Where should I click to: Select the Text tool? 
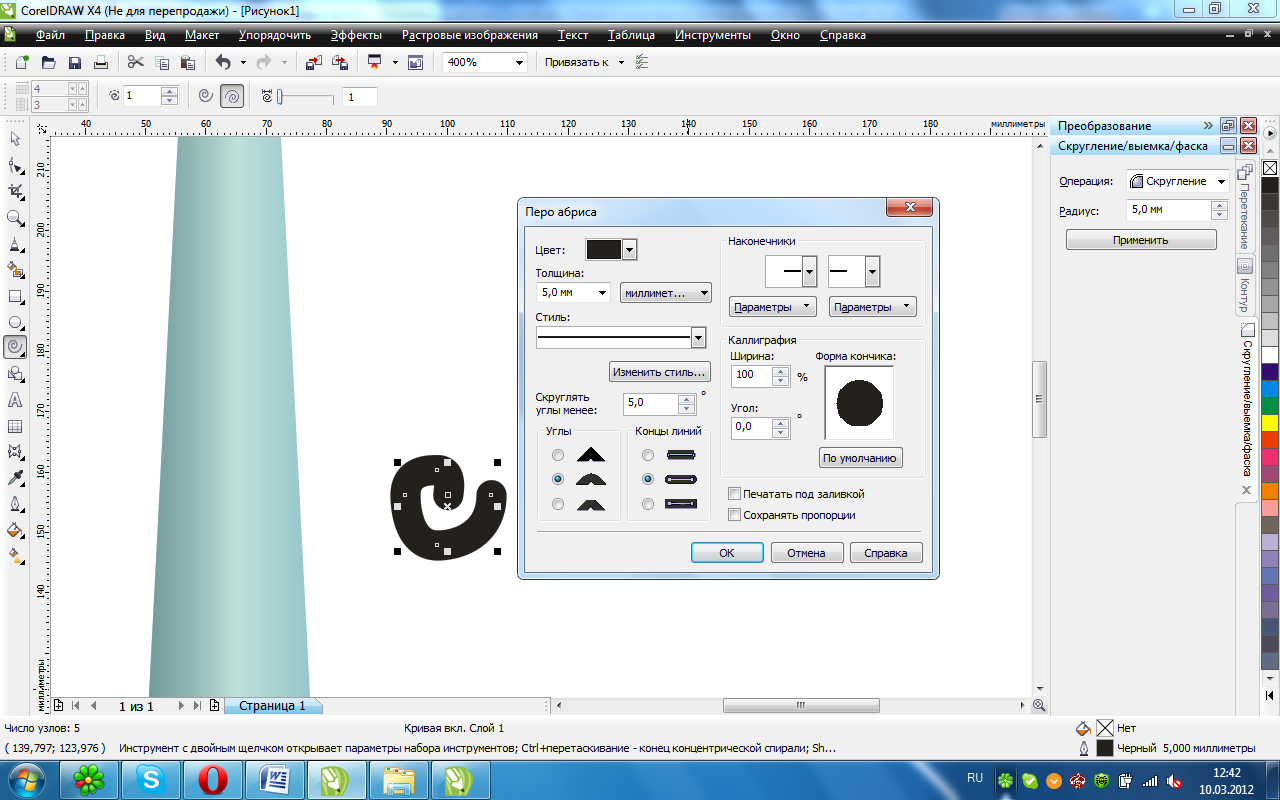coord(15,399)
